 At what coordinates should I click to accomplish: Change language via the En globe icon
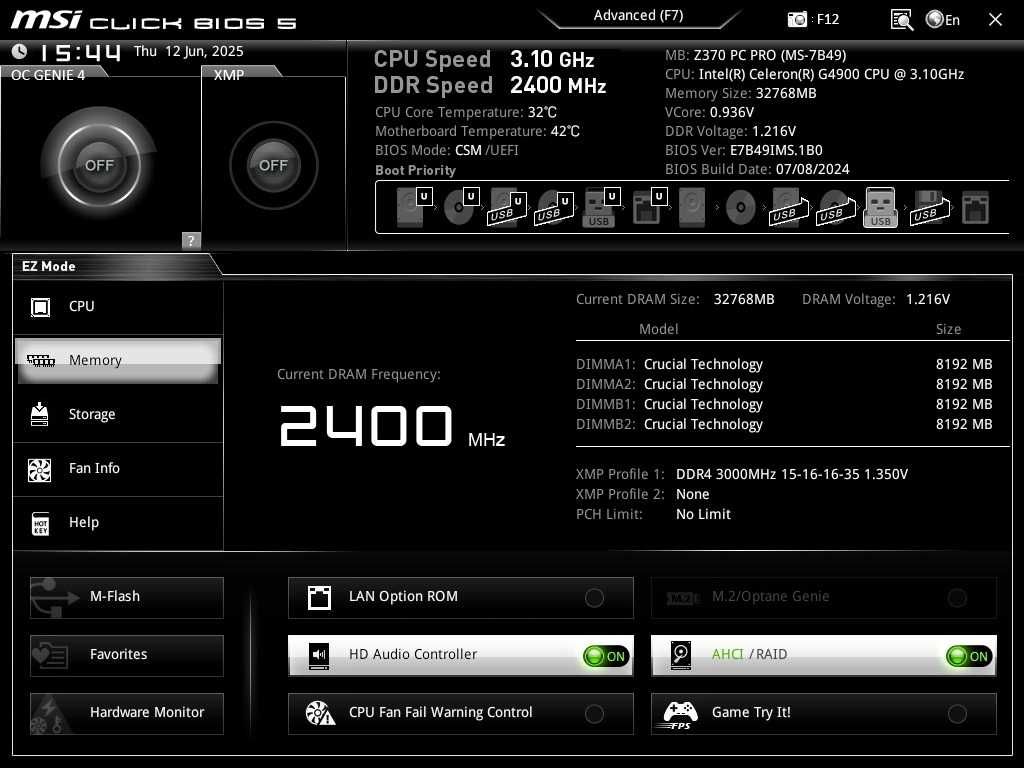point(942,20)
